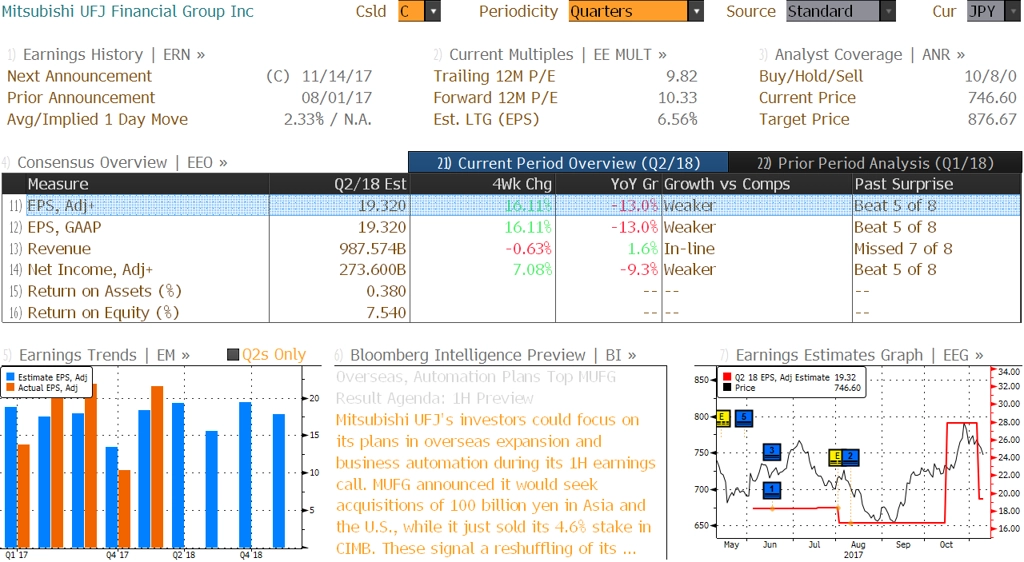Click the orange Actual EPS legend swatch
1024x562 pixels.
pyautogui.click(x=10, y=388)
